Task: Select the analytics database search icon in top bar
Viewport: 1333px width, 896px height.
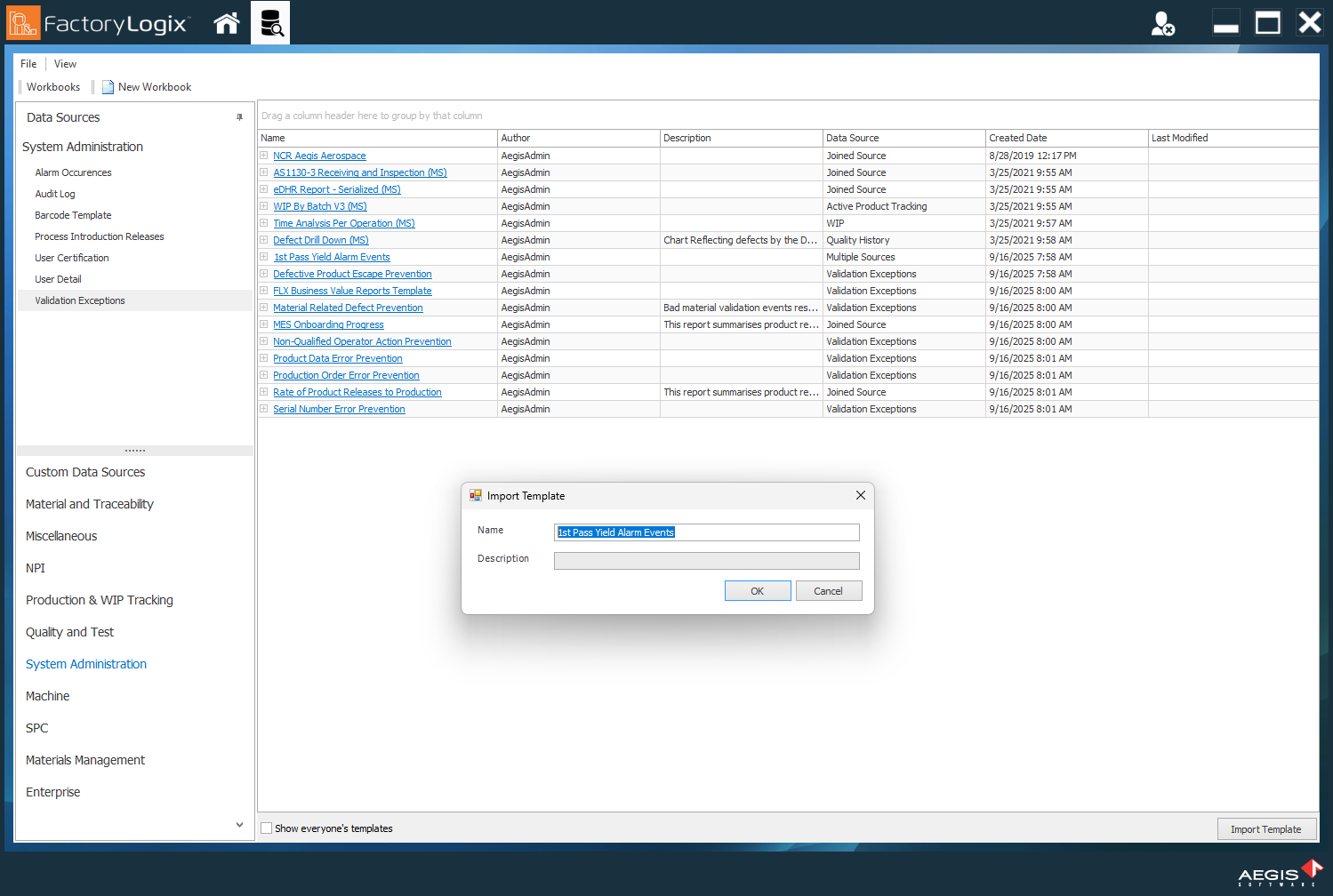Action: [x=269, y=22]
